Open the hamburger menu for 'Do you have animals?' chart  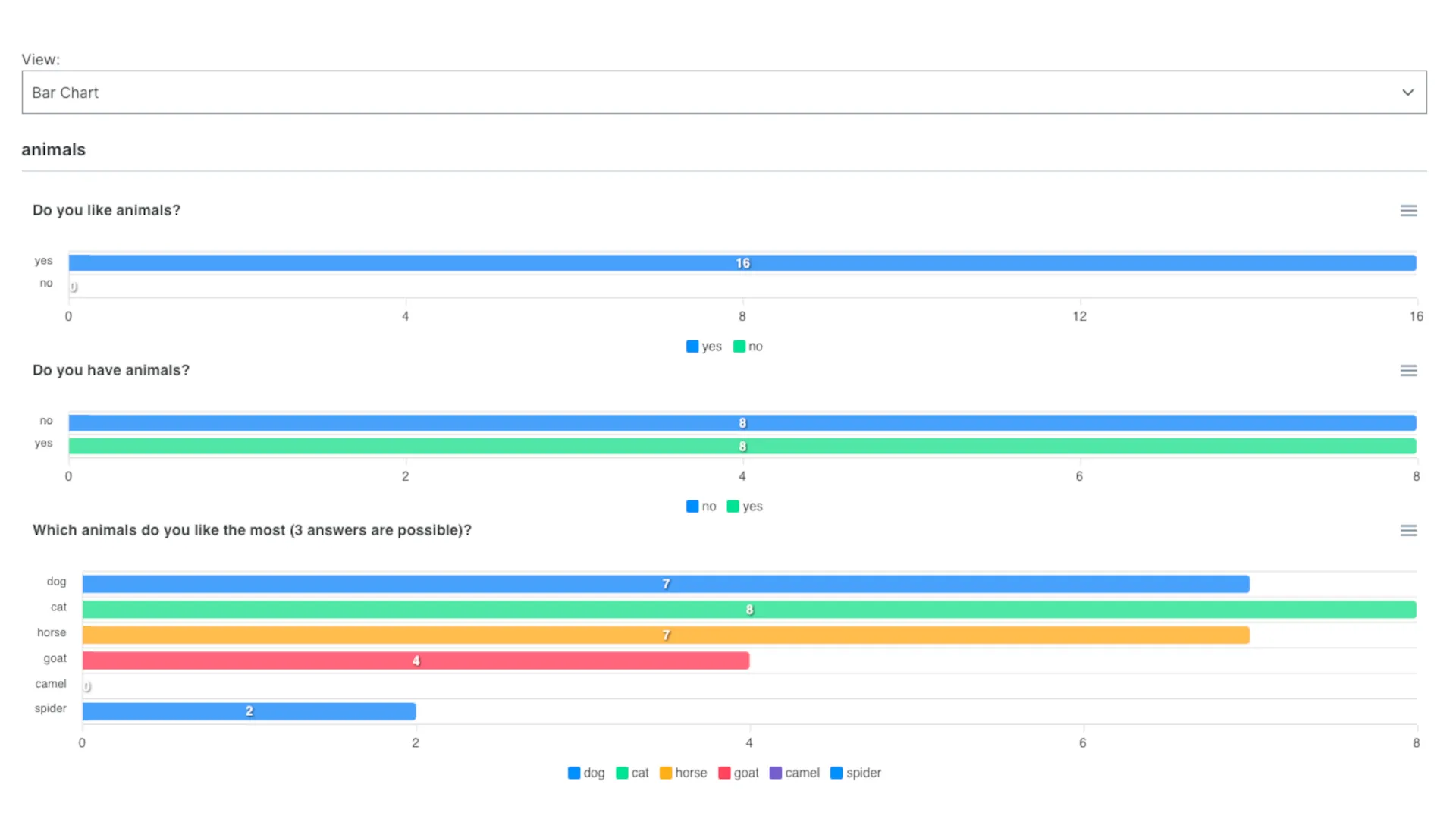click(1408, 370)
